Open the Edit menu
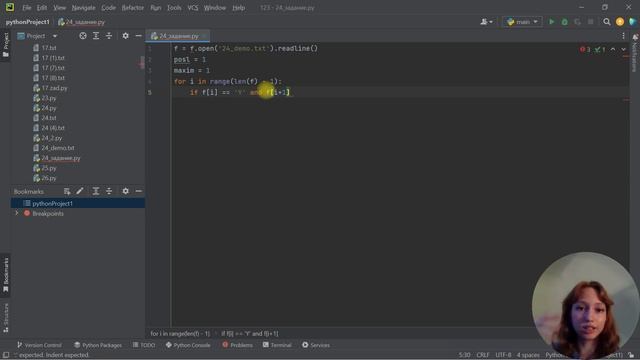 pos(42,8)
